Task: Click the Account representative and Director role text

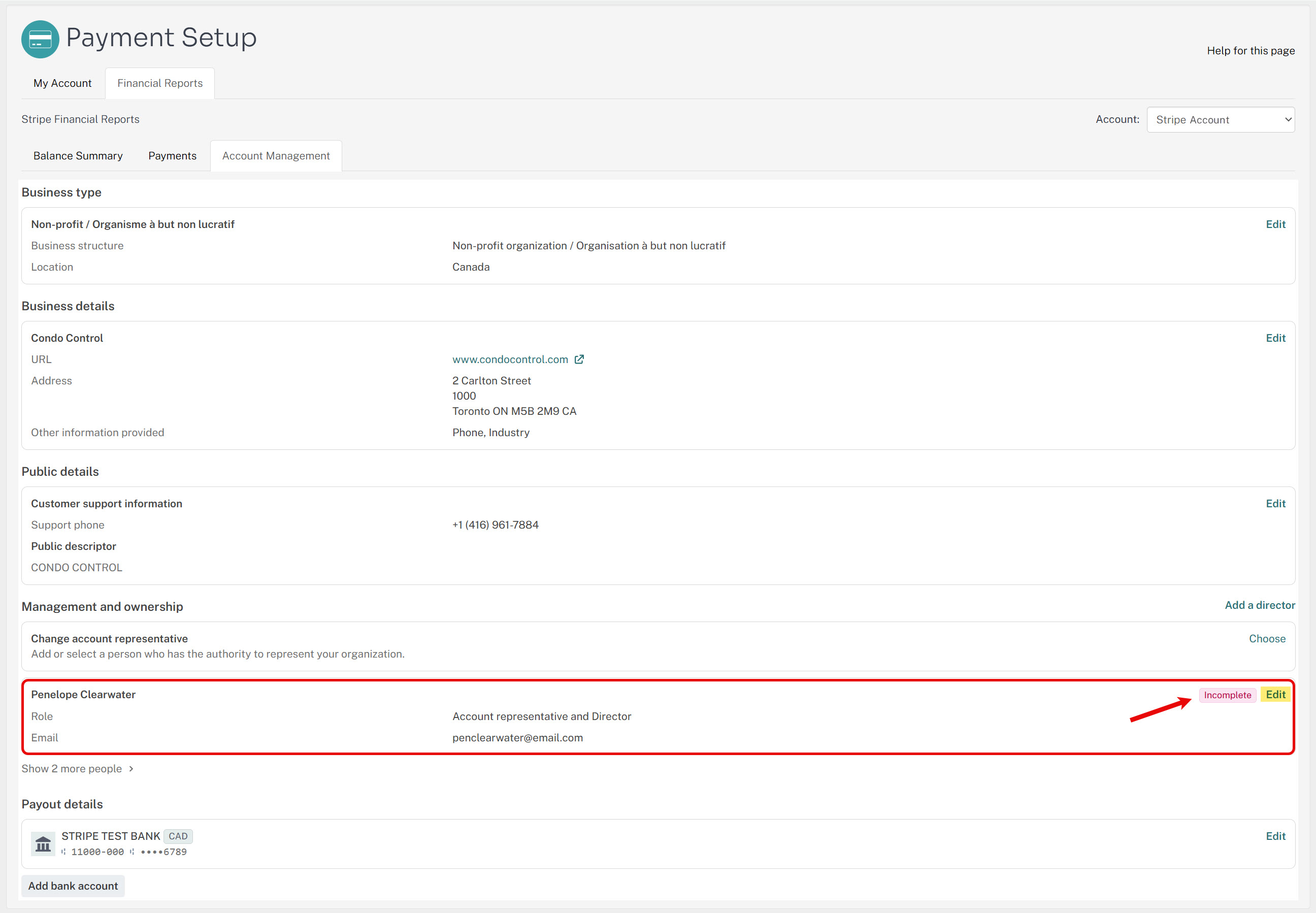Action: click(542, 716)
